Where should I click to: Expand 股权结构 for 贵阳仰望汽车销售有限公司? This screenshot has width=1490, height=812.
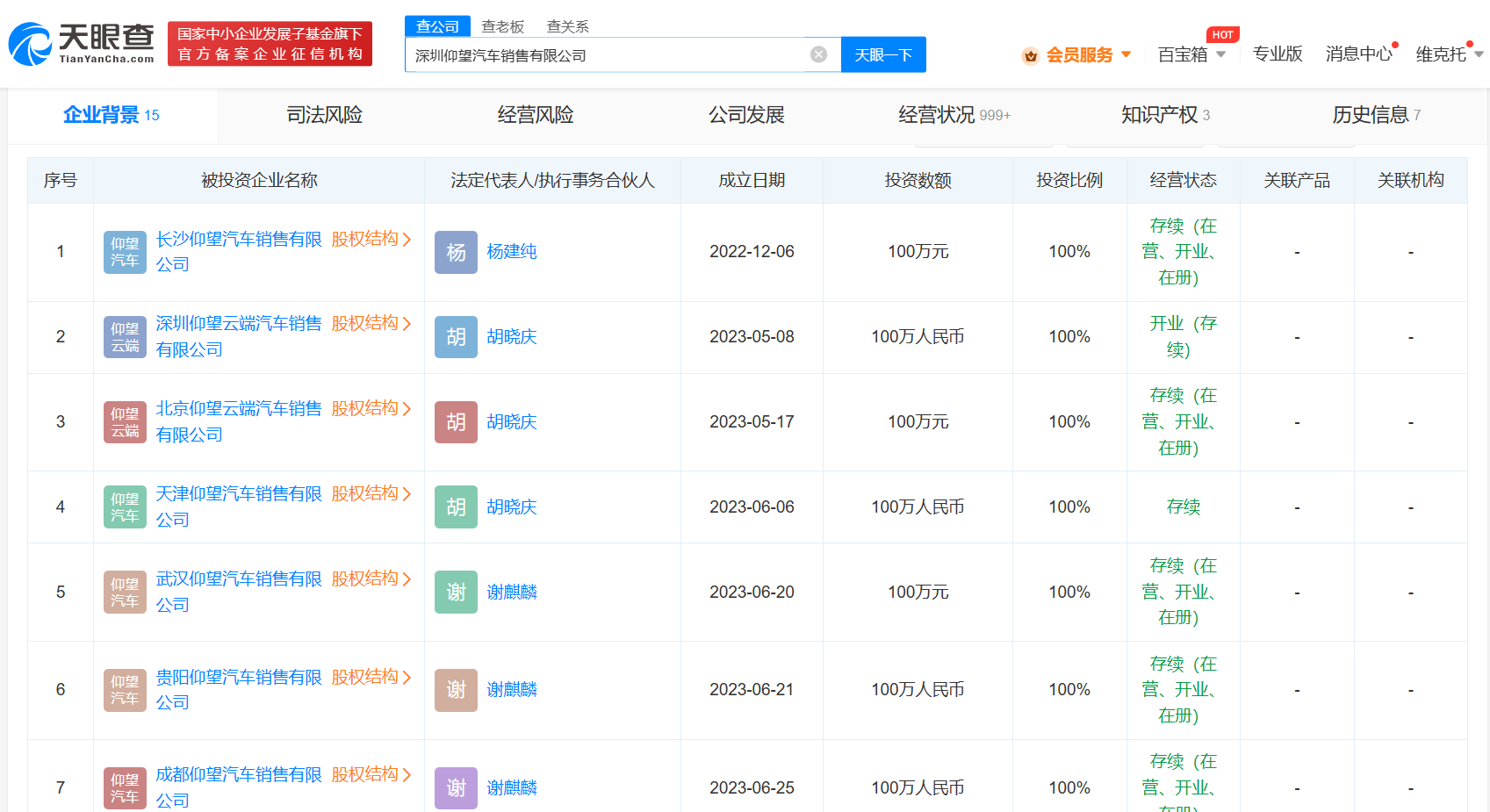click(371, 677)
